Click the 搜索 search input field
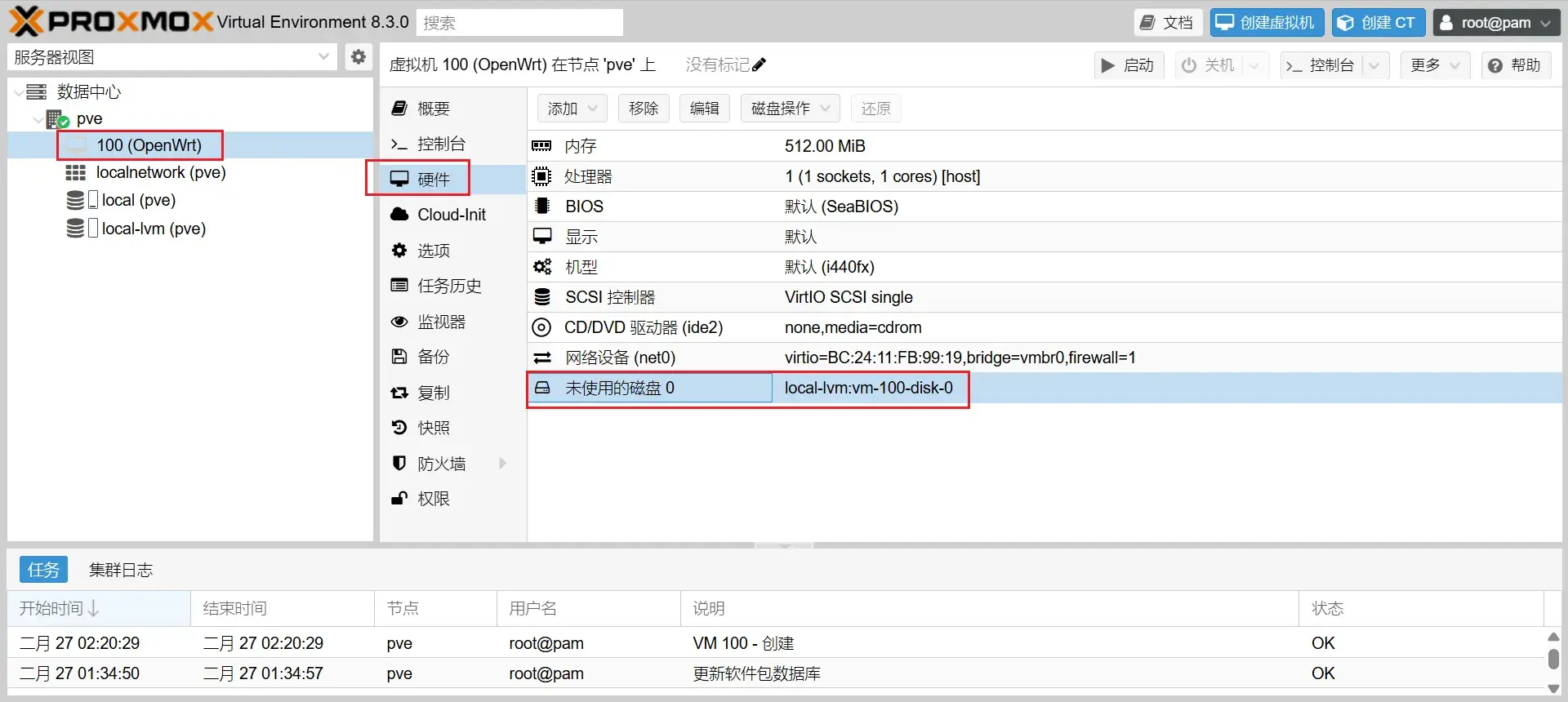This screenshot has height=702, width=1568. tap(519, 22)
